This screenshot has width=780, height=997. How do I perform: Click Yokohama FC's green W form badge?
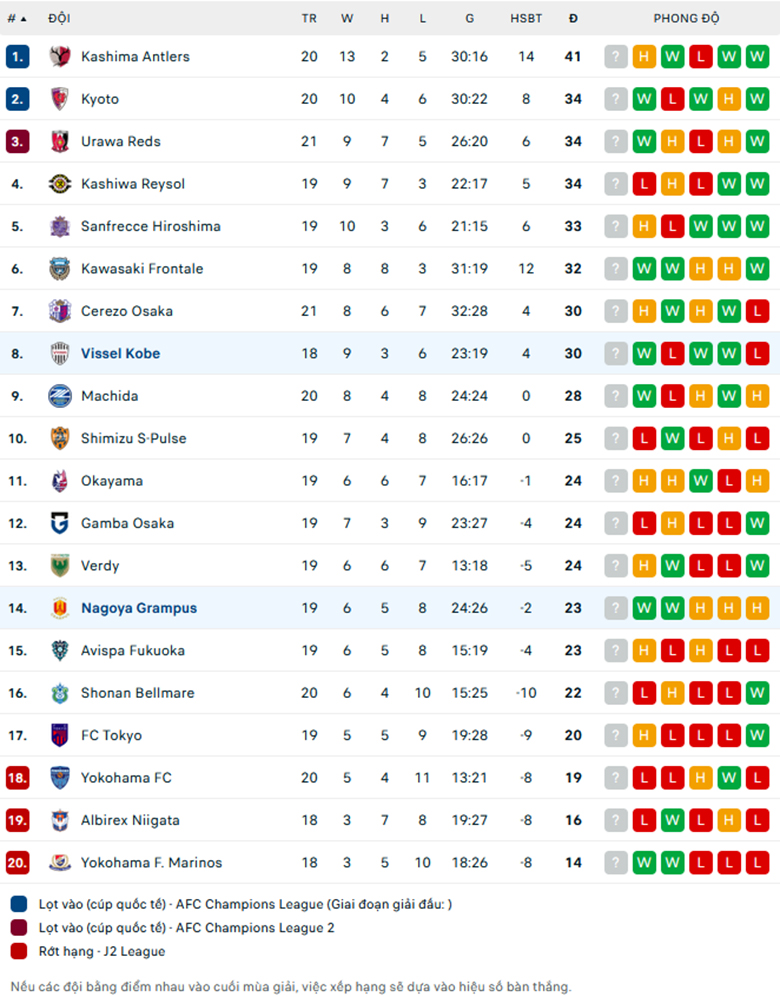pos(729,778)
